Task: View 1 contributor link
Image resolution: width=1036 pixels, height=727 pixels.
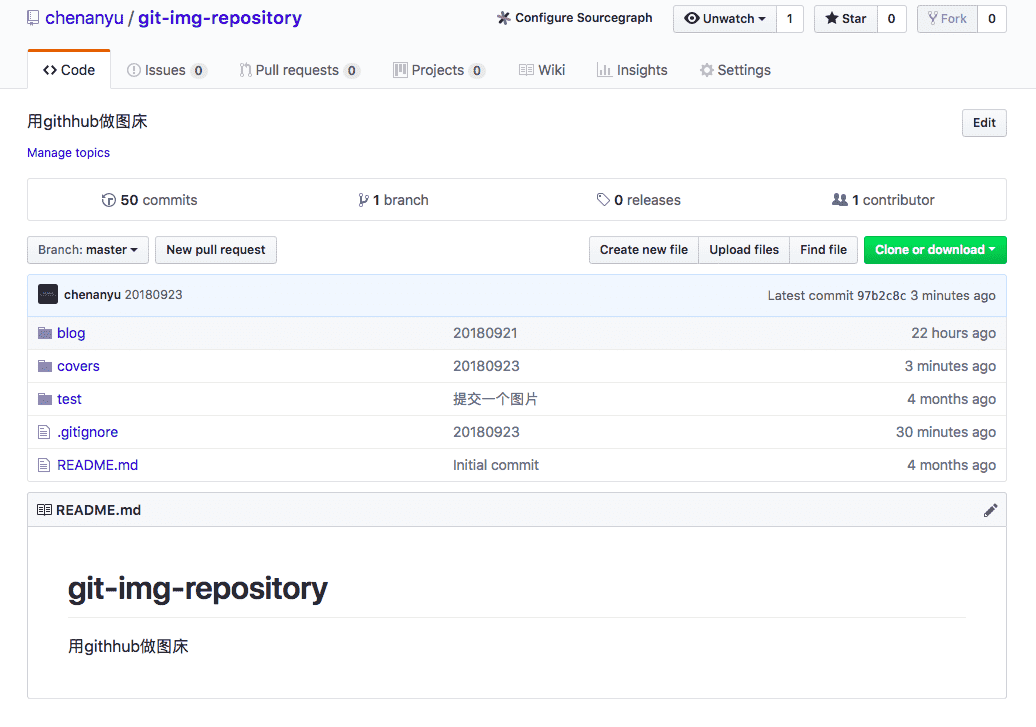Action: tap(883, 200)
